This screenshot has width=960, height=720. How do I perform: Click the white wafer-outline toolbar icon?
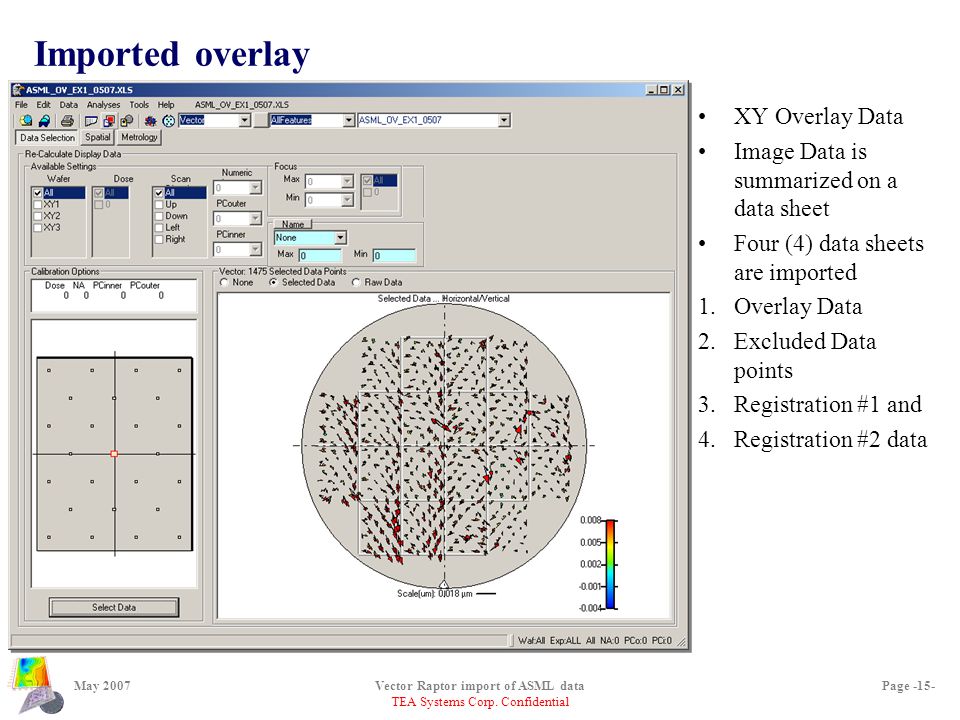(91, 121)
